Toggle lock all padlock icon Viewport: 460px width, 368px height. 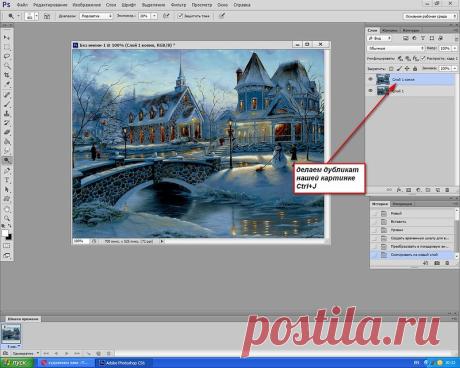(415, 69)
